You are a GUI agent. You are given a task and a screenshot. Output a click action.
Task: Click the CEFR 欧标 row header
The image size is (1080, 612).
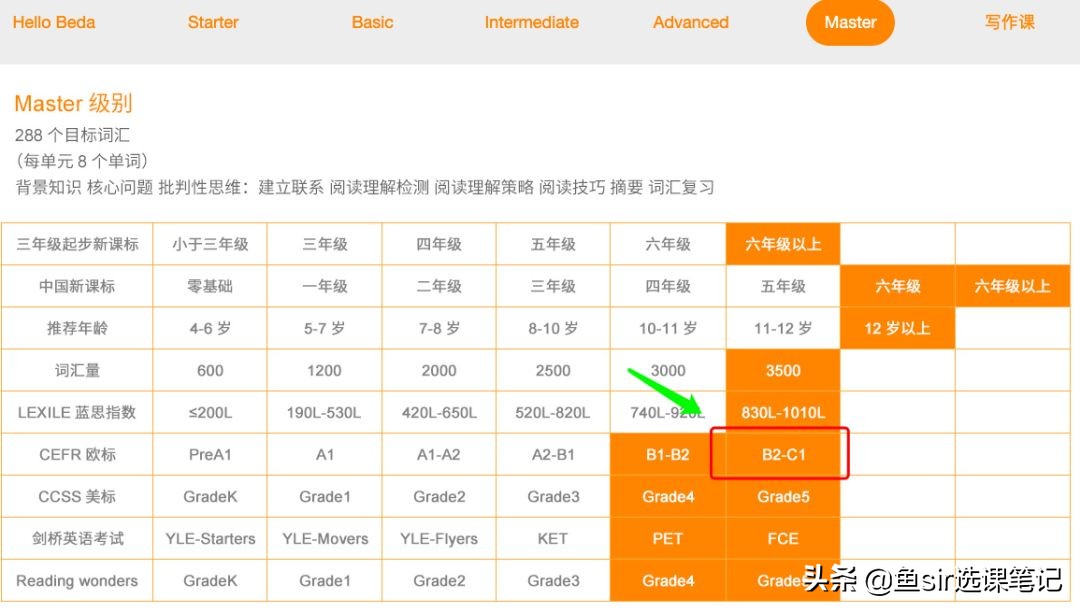point(77,454)
